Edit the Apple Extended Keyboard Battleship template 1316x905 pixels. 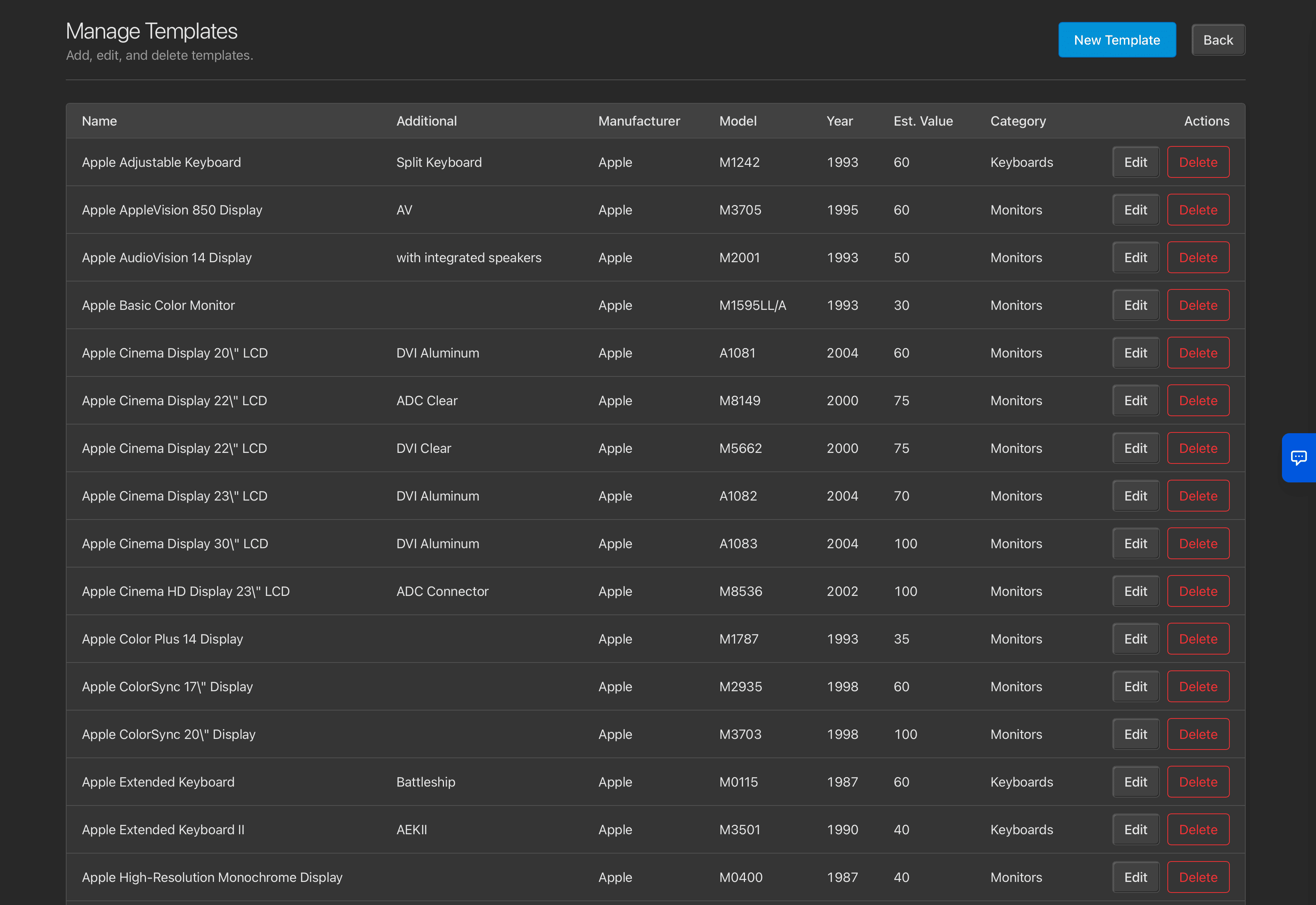(x=1135, y=781)
